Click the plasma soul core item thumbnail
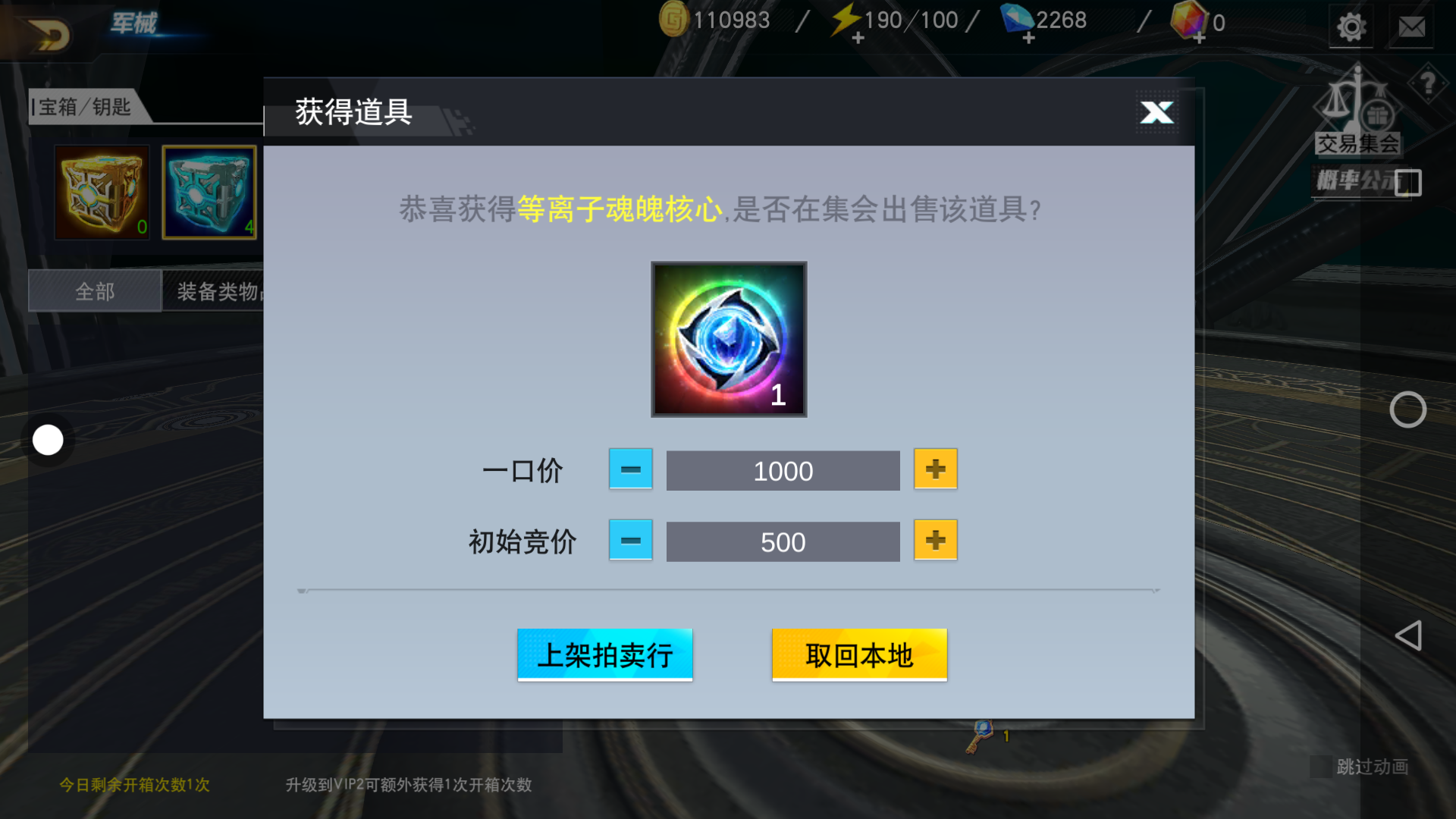 (x=729, y=339)
